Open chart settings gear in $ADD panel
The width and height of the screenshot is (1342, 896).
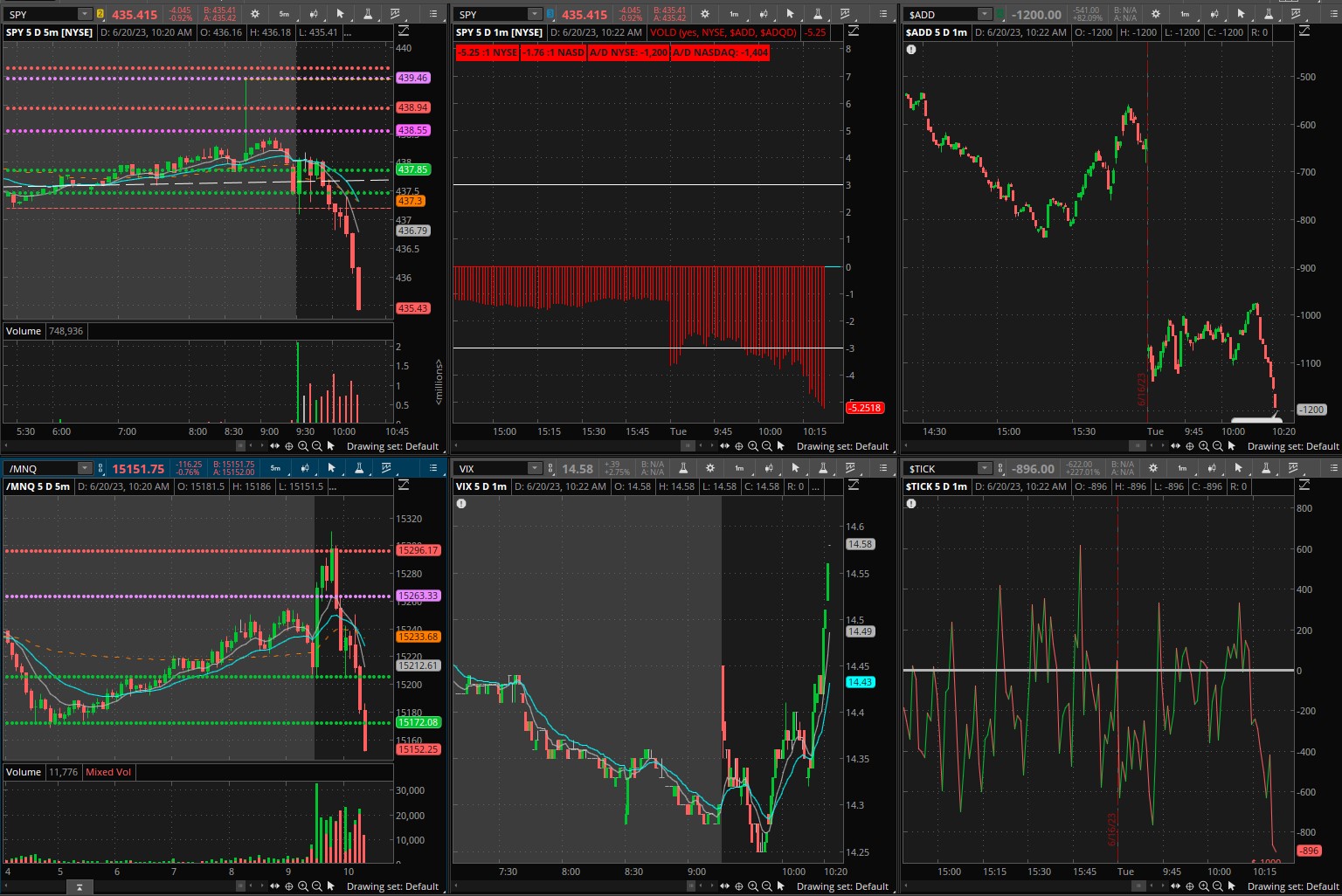click(1155, 14)
